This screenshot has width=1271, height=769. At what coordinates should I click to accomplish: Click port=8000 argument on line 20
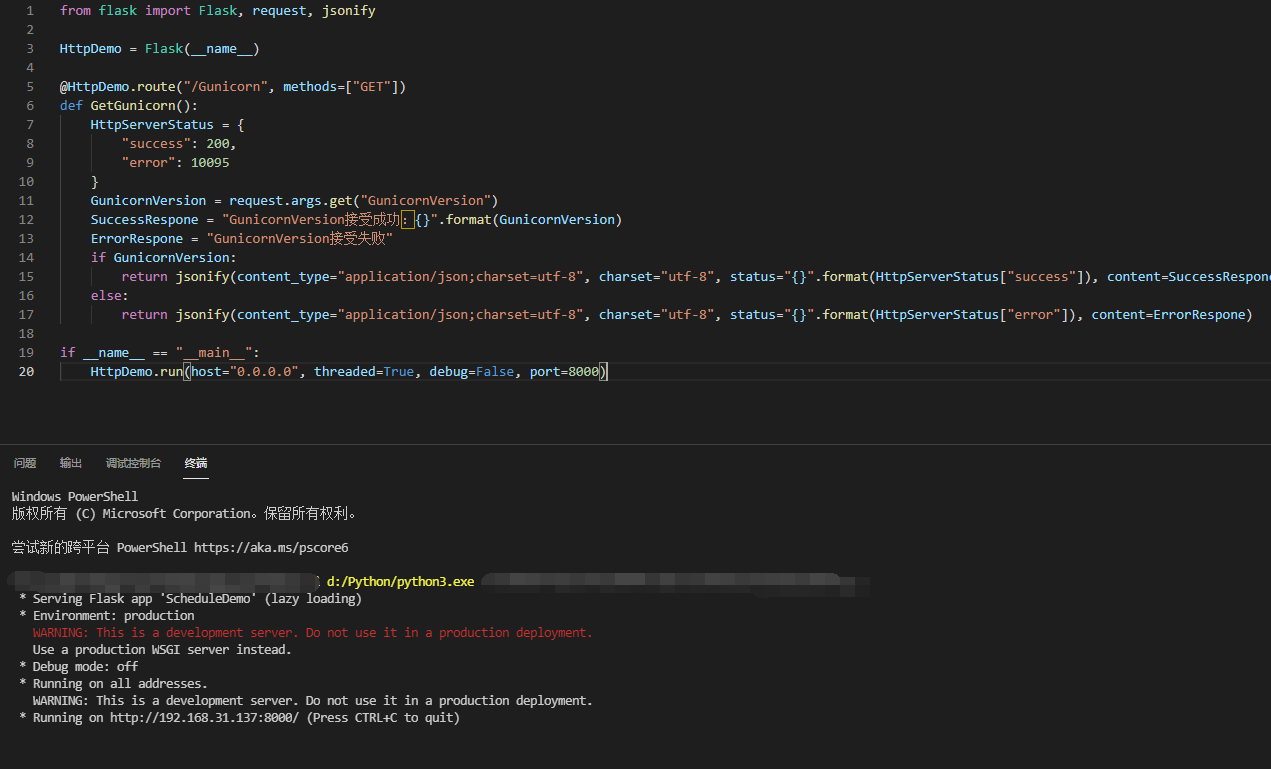coord(564,371)
